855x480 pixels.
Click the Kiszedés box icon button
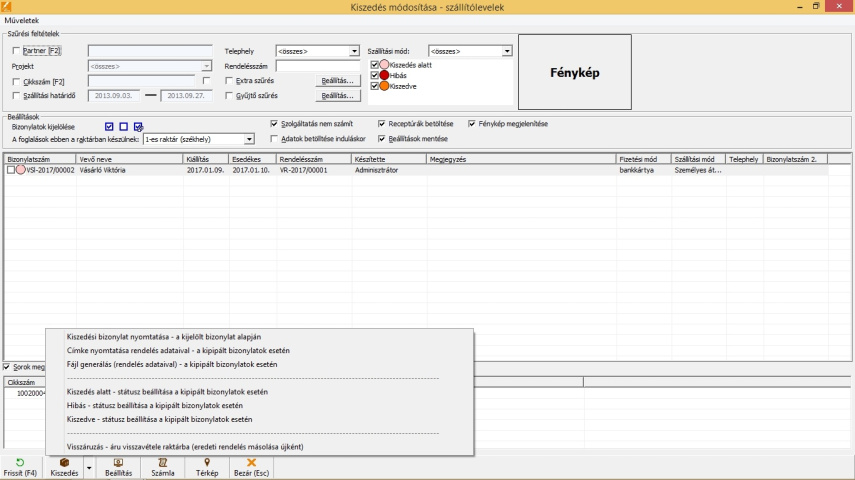point(64,462)
